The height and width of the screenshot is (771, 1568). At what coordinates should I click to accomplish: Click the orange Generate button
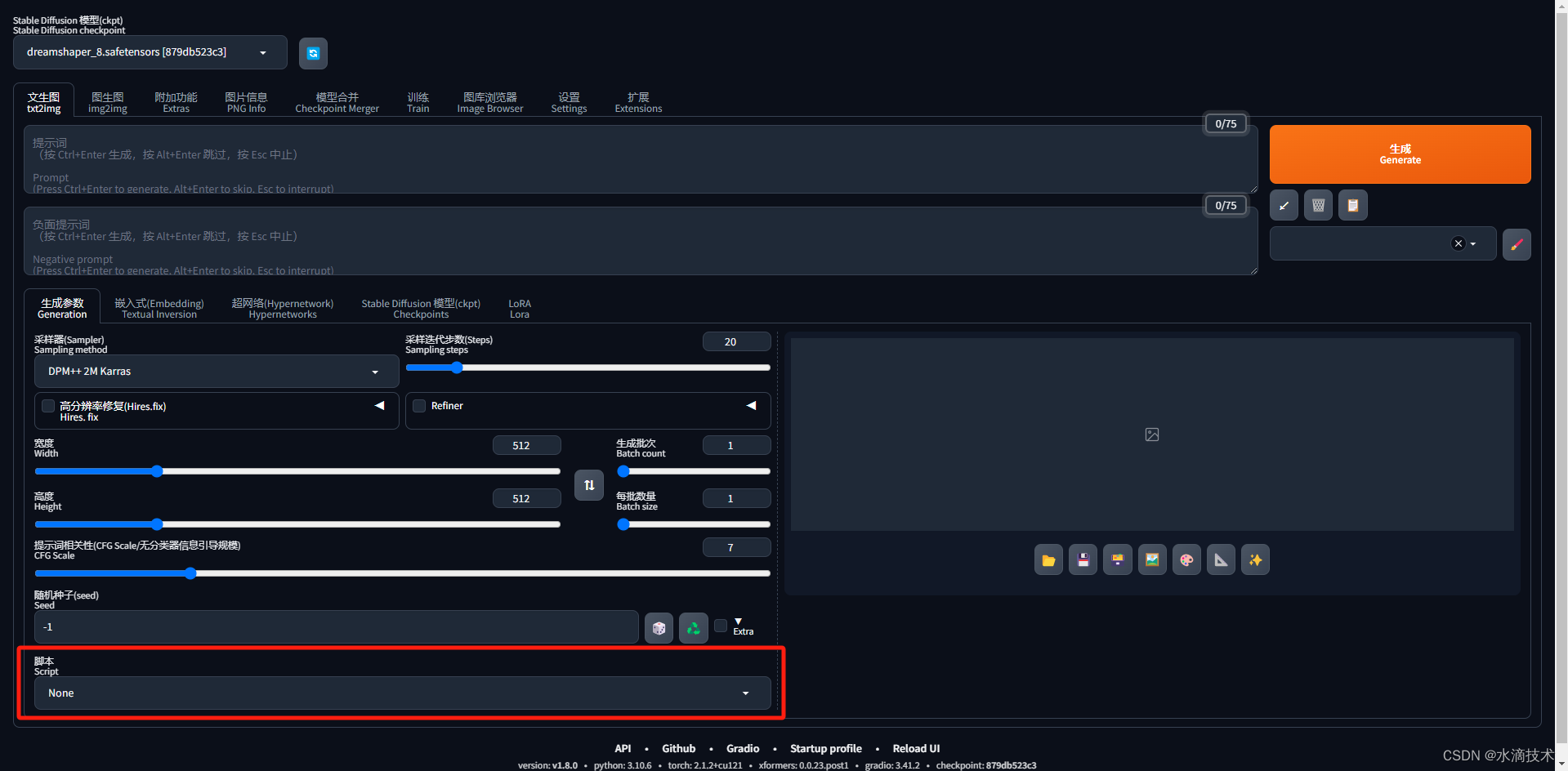pos(1400,154)
